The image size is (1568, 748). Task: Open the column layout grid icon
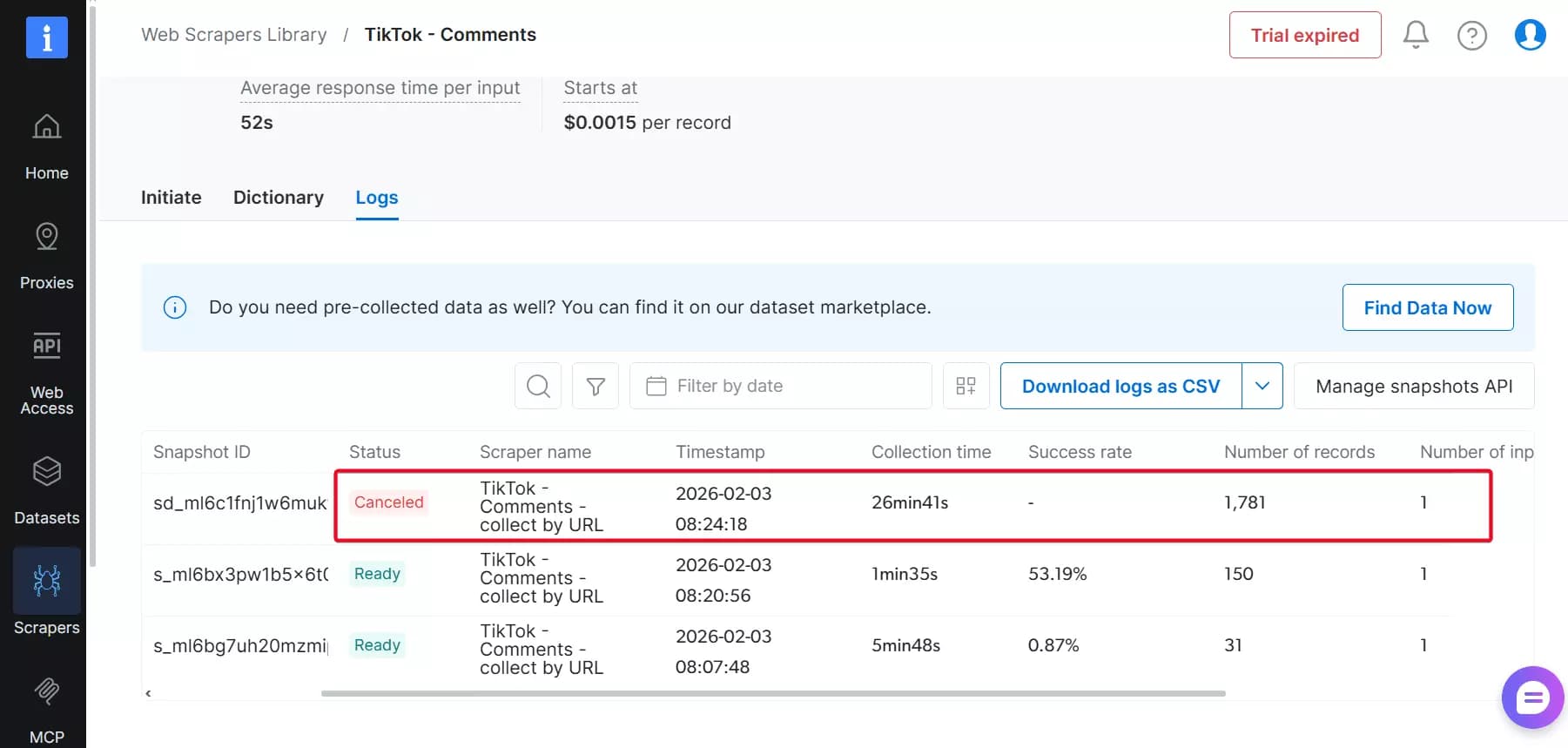coord(966,386)
